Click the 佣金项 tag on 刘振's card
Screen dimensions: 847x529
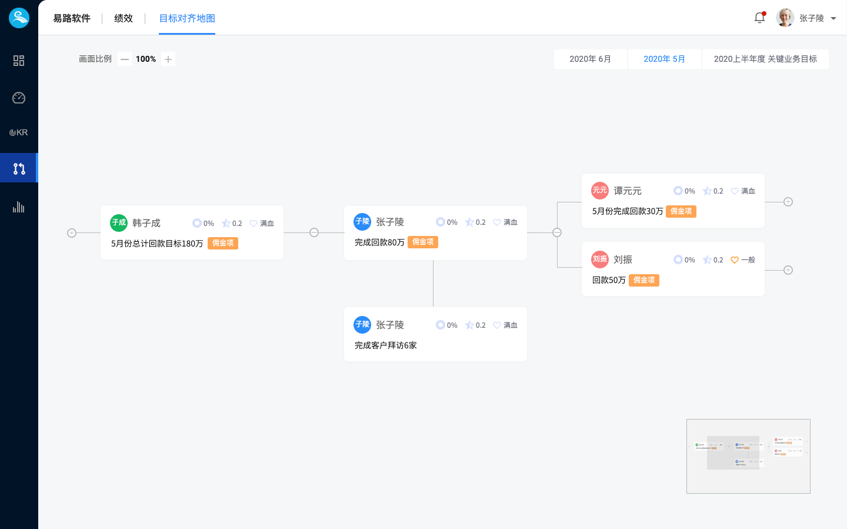[644, 280]
